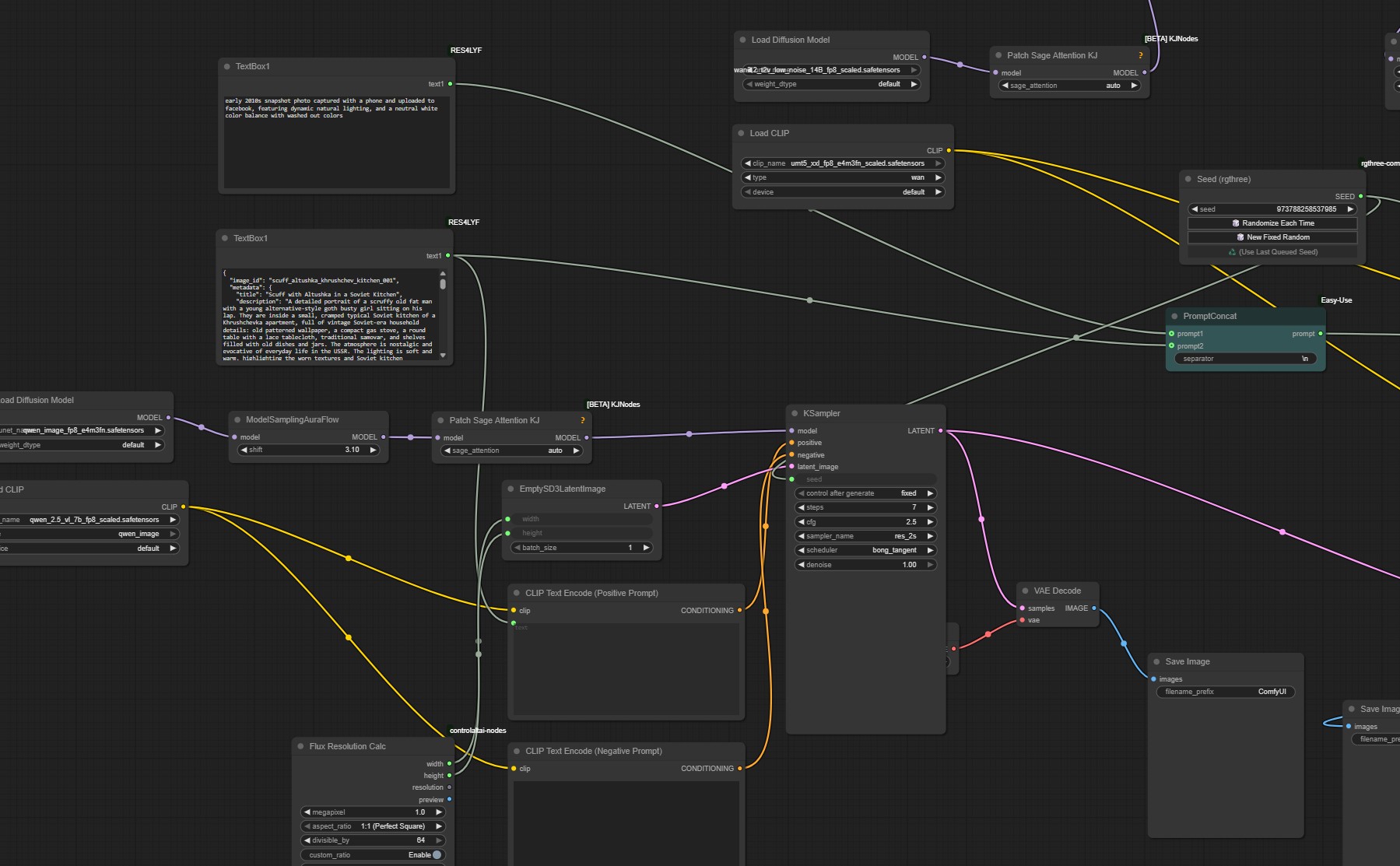Screen dimensions: 1400x866
Task: Open the help question mark on the wan-model Patch Sage Attention node
Action: click(1141, 55)
